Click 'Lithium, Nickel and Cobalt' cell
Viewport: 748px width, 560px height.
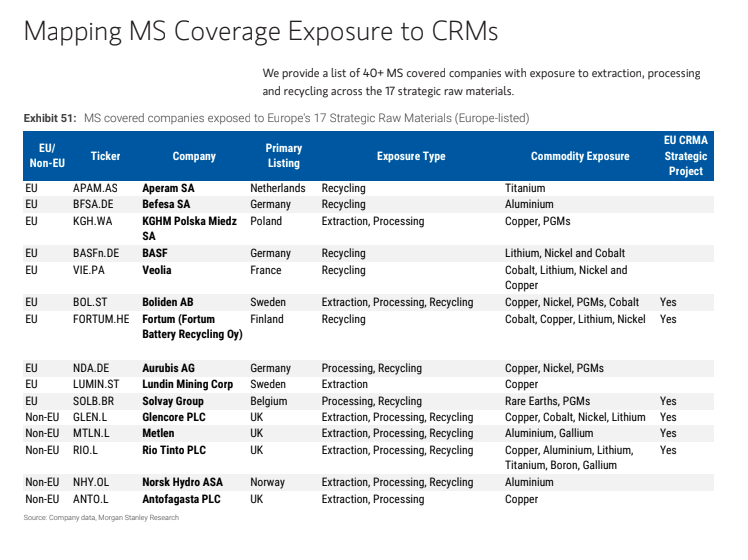565,253
